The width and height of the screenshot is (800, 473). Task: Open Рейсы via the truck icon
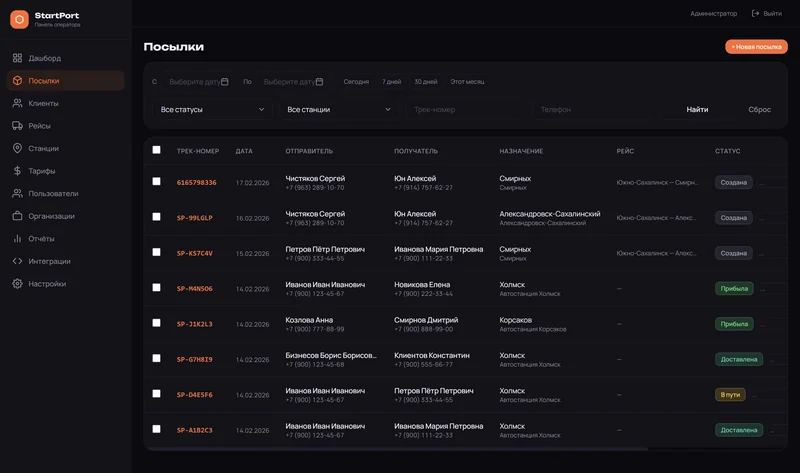pyautogui.click(x=17, y=126)
